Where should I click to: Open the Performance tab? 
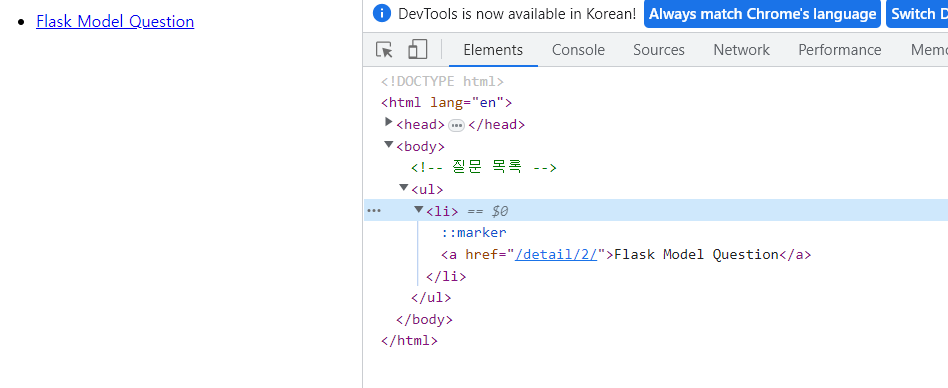click(840, 50)
